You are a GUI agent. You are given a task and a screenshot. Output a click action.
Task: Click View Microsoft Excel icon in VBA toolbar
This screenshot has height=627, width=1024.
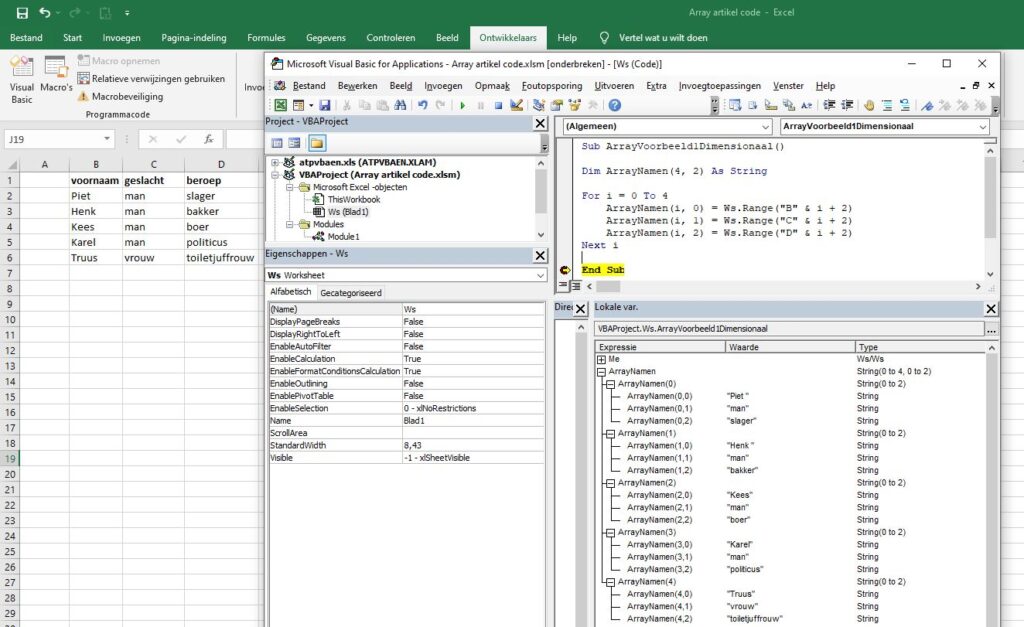(x=280, y=105)
